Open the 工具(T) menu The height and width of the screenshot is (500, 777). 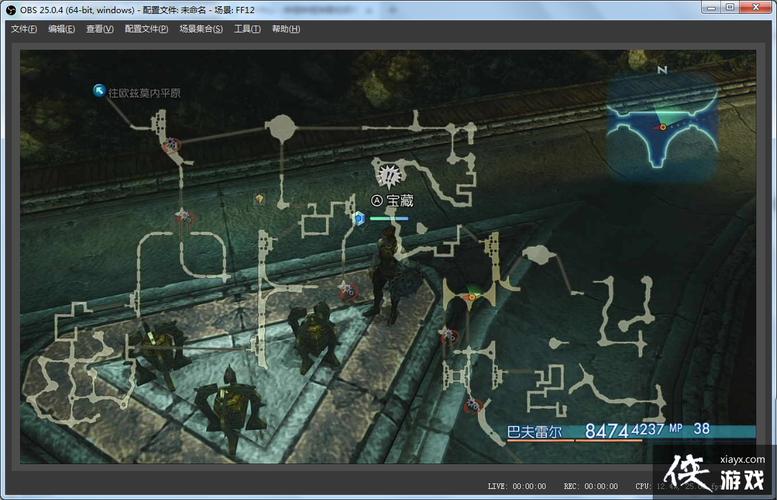click(x=247, y=29)
